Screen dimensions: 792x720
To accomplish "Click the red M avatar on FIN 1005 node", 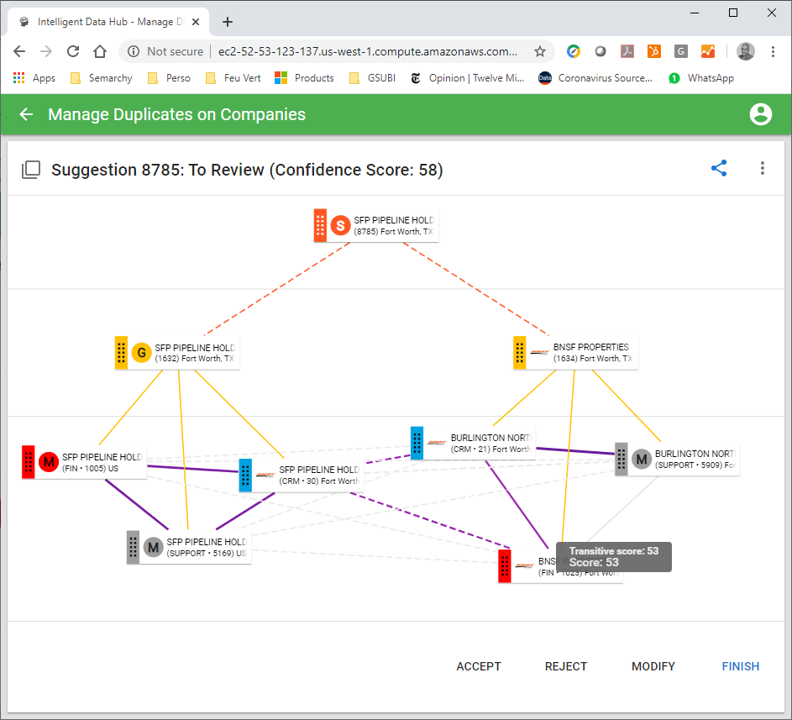I will 48,462.
